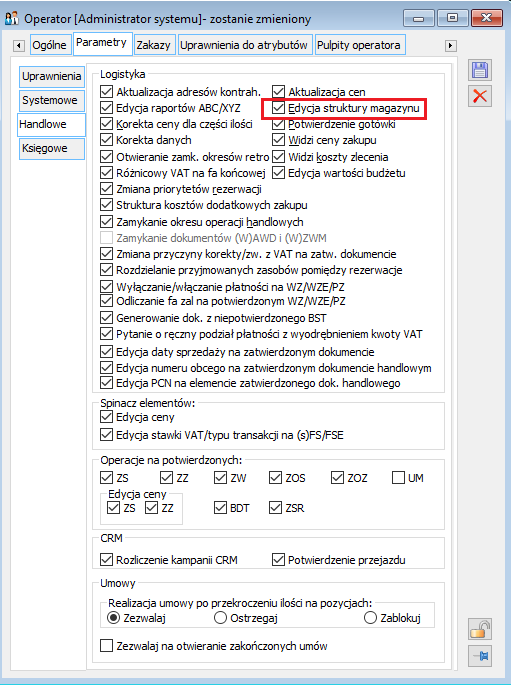Viewport: 511px width, 685px height.
Task: Open the Uprawnienia do atrybutów tab
Action: (244, 45)
